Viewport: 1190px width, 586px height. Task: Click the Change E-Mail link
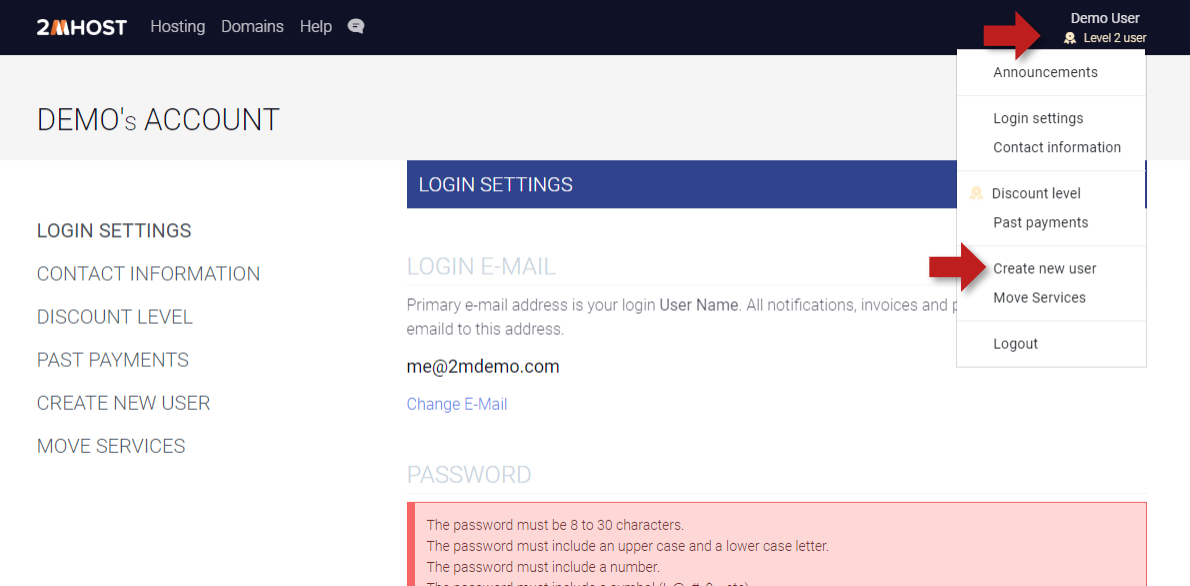457,404
